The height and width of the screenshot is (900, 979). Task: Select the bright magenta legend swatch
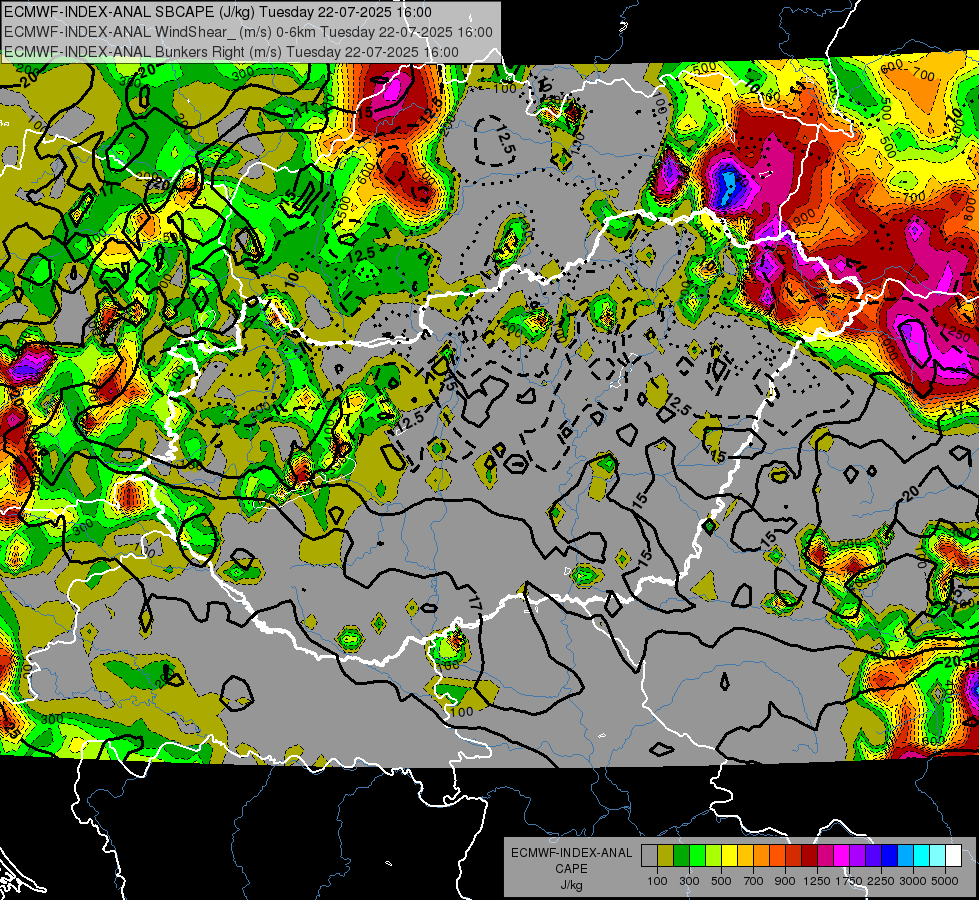(842, 855)
